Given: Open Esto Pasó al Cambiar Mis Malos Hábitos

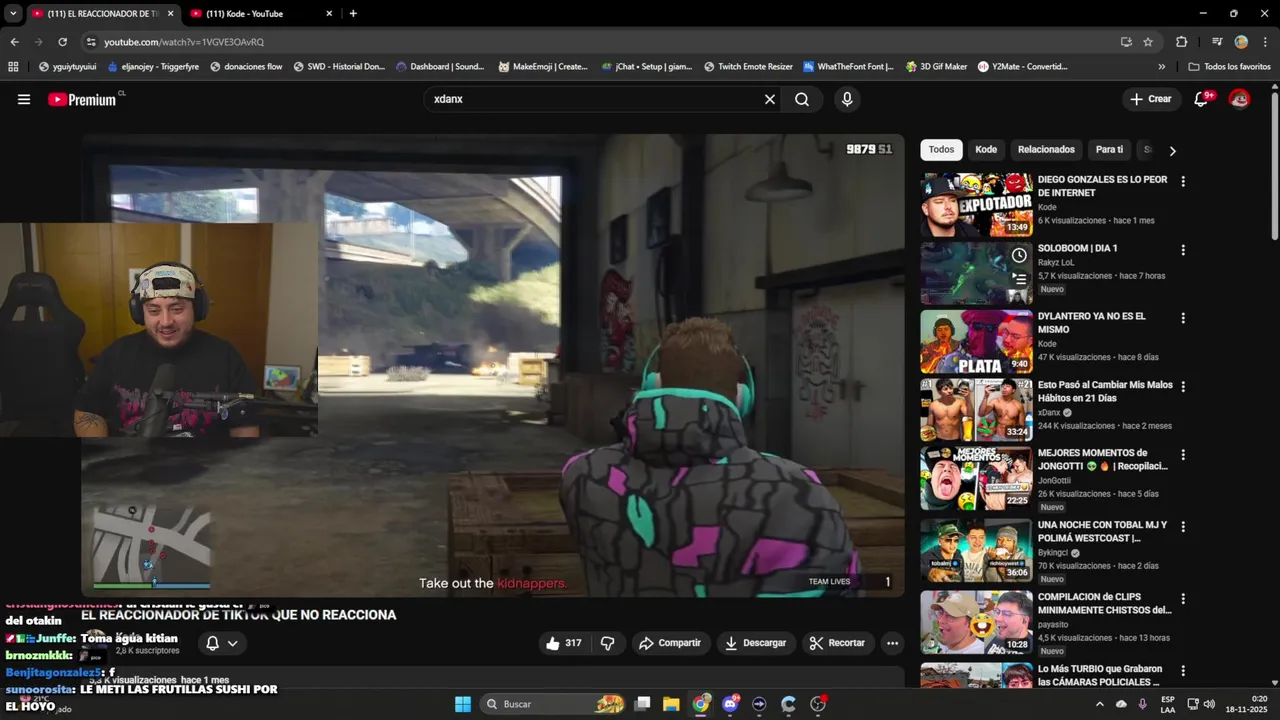Looking at the screenshot, I should pos(1104,391).
